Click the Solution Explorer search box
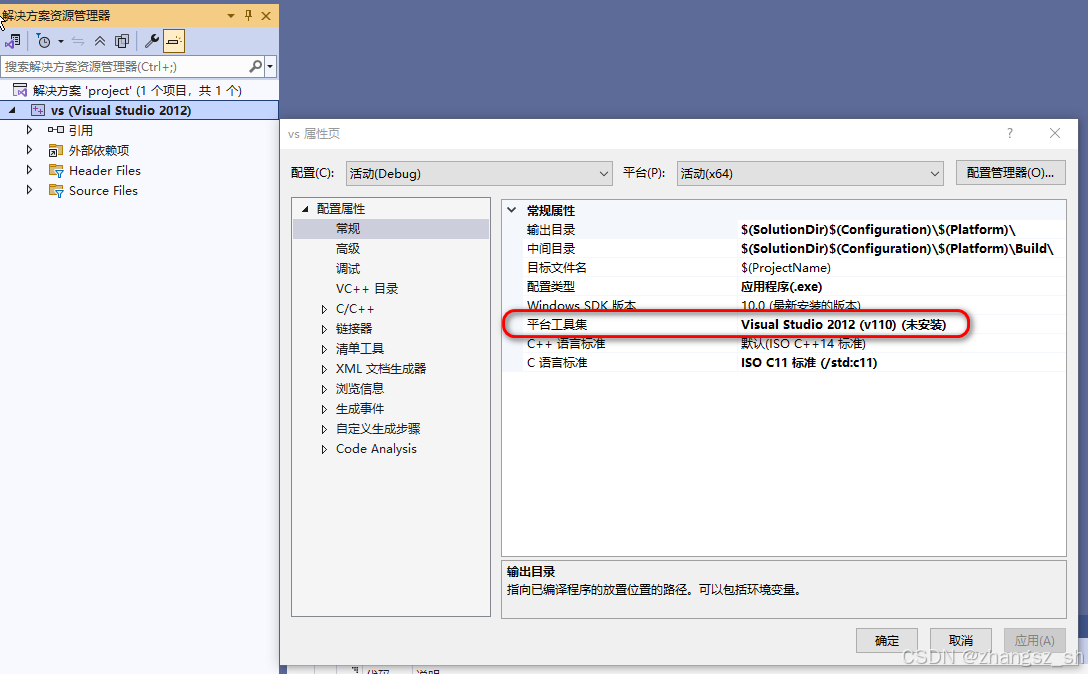Screen dimensions: 1088x674 pos(124,67)
